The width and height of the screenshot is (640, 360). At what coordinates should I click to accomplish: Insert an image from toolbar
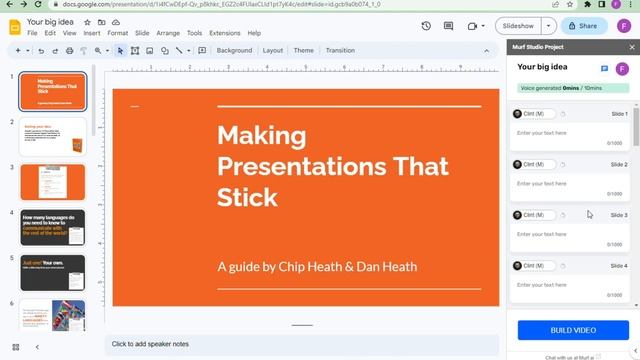pos(150,51)
